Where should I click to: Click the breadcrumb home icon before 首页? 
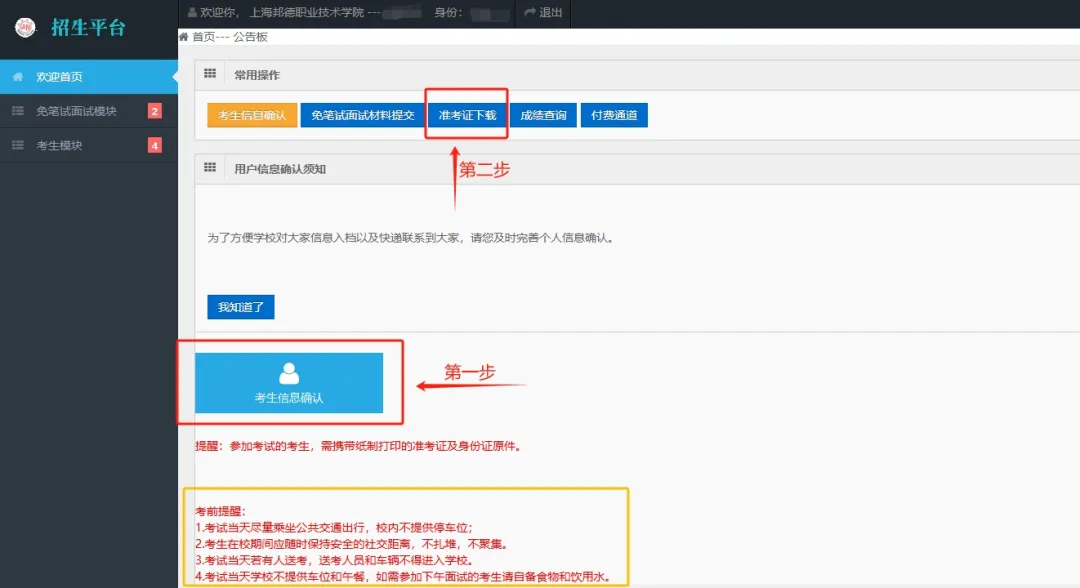click(x=184, y=37)
